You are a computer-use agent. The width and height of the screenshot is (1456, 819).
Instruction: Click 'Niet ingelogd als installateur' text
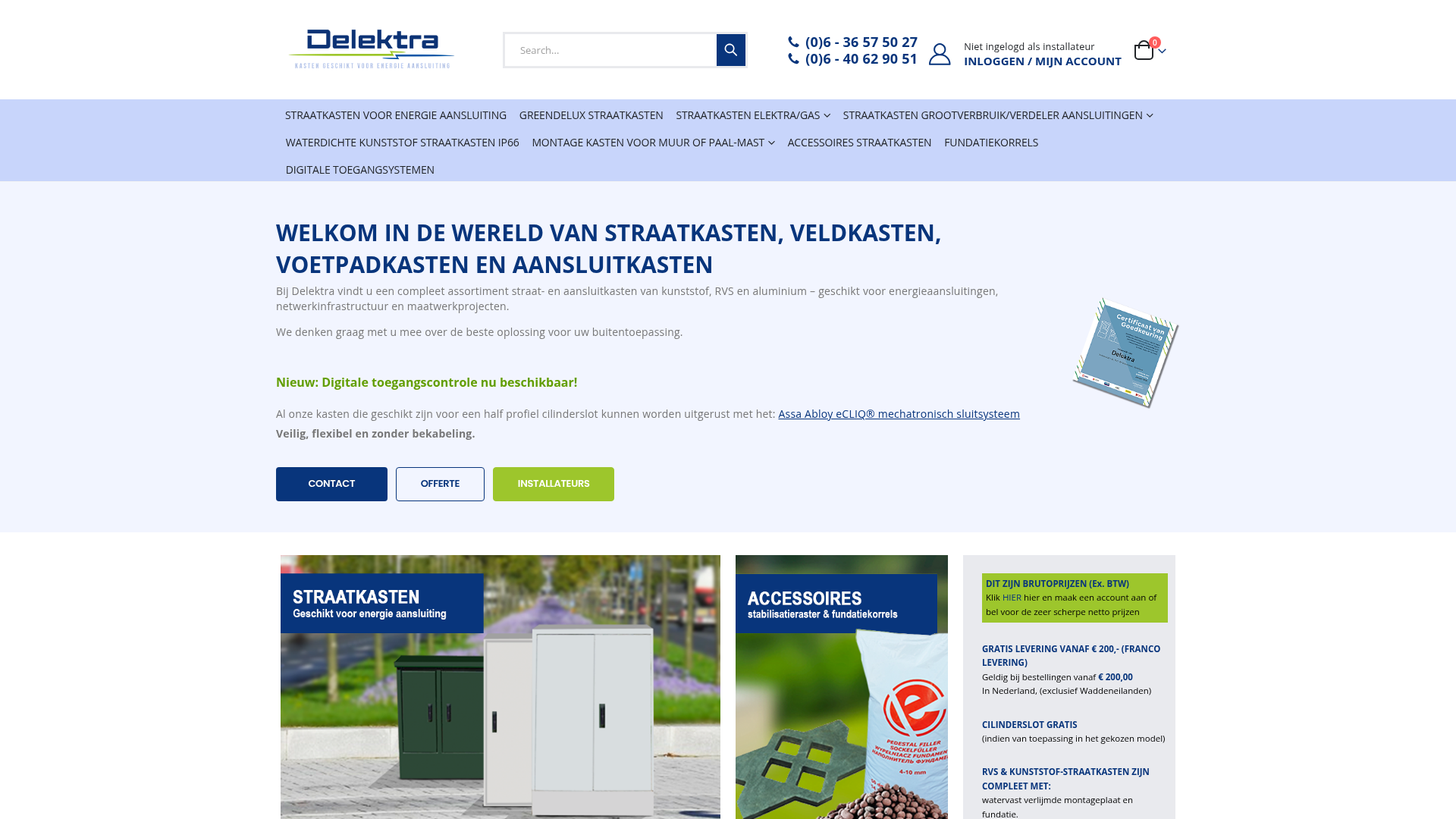pyautogui.click(x=1029, y=46)
